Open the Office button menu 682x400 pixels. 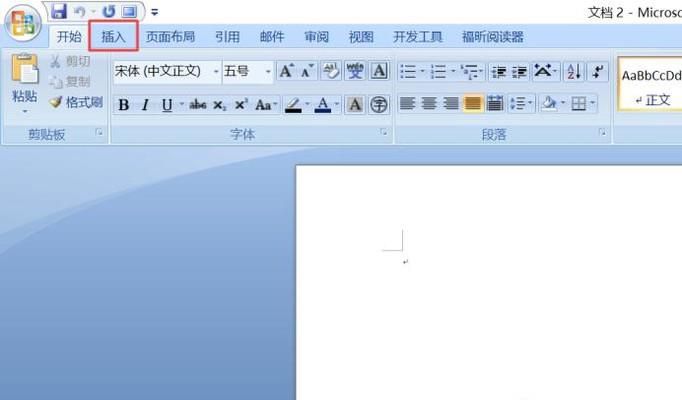coord(23,23)
